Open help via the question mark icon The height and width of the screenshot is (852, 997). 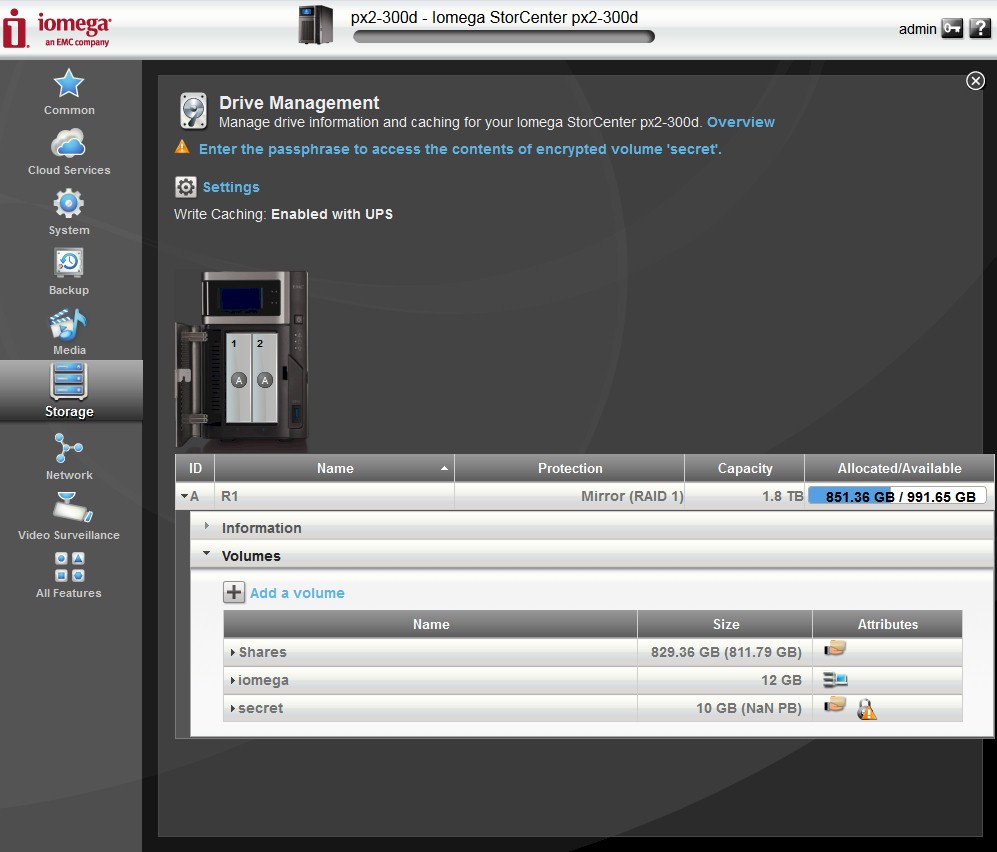pos(980,29)
